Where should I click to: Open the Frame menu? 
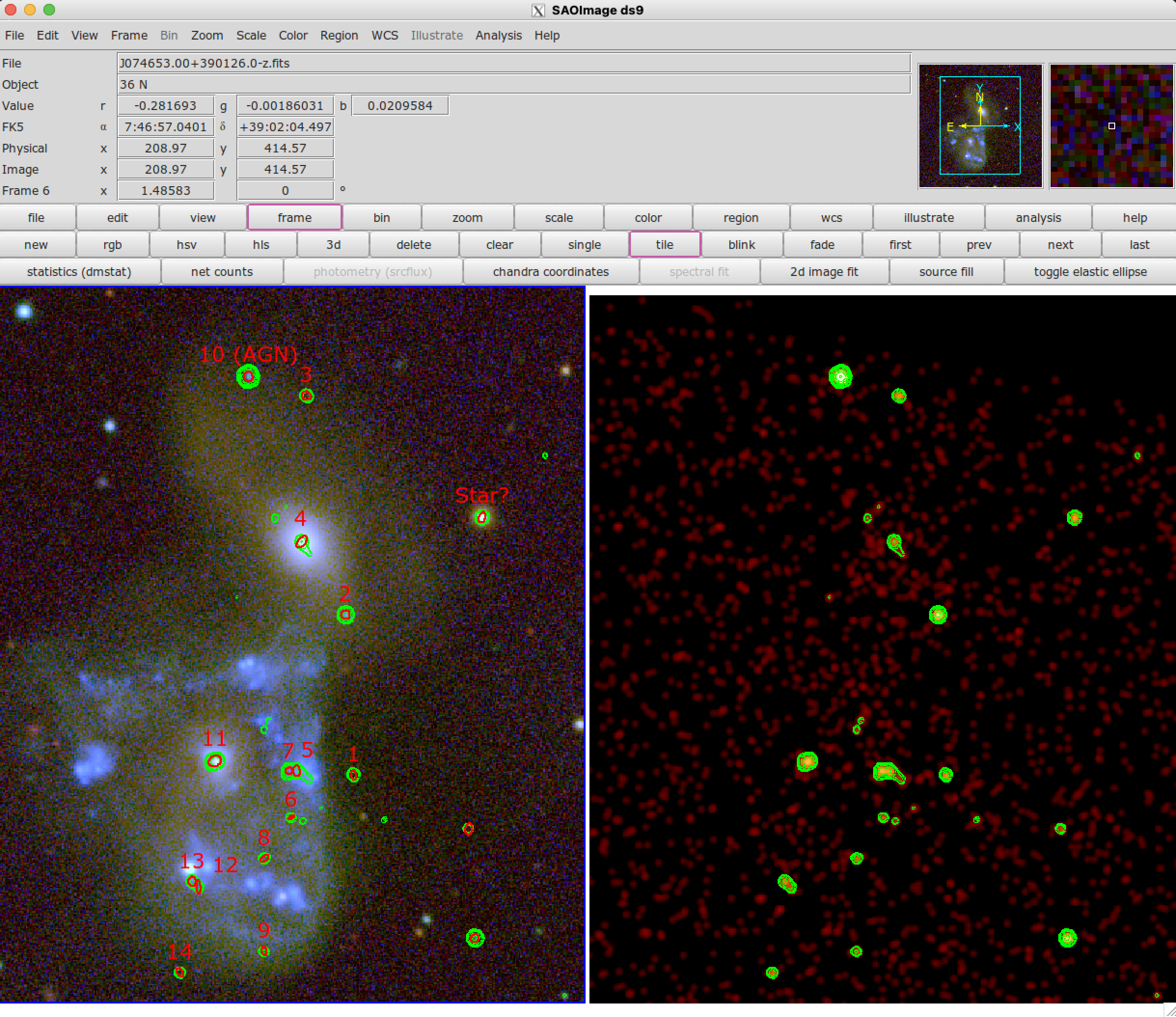coord(129,35)
